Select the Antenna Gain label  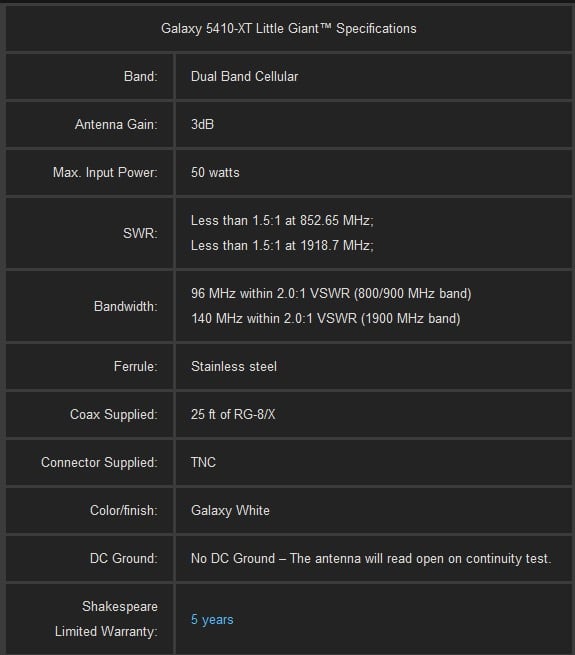116,124
